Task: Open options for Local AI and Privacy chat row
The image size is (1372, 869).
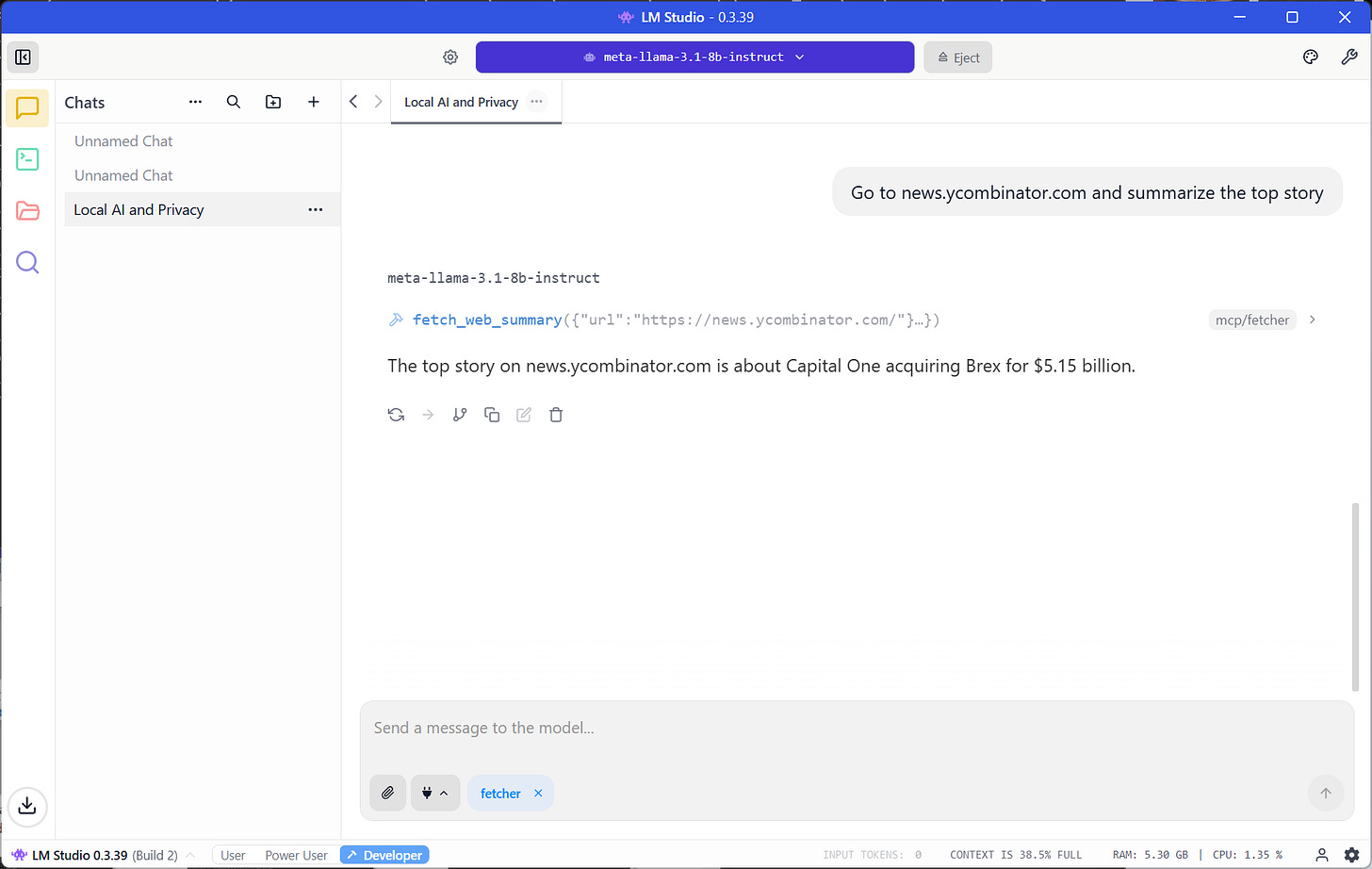Action: tap(316, 209)
